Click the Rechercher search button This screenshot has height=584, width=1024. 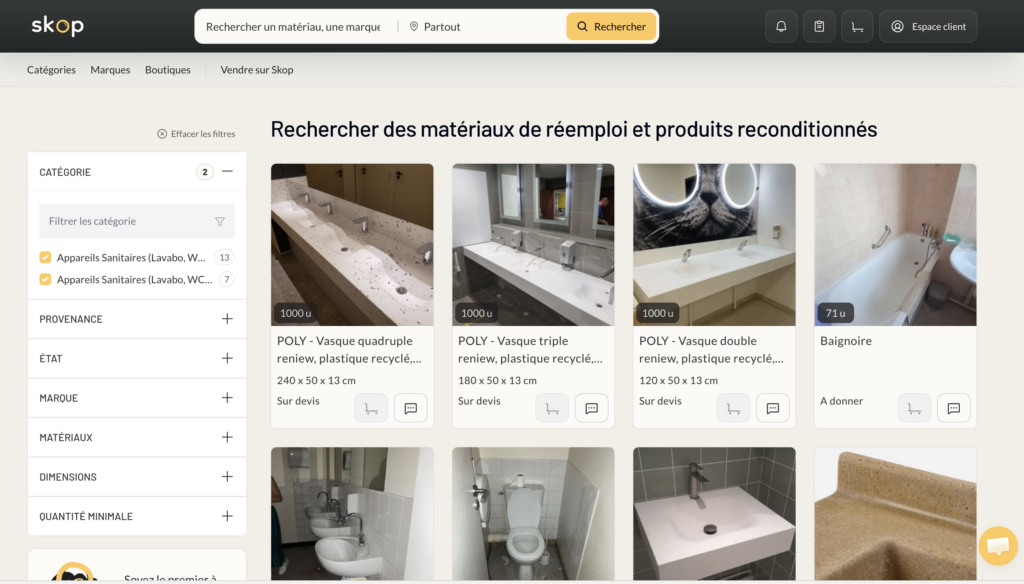tap(611, 27)
